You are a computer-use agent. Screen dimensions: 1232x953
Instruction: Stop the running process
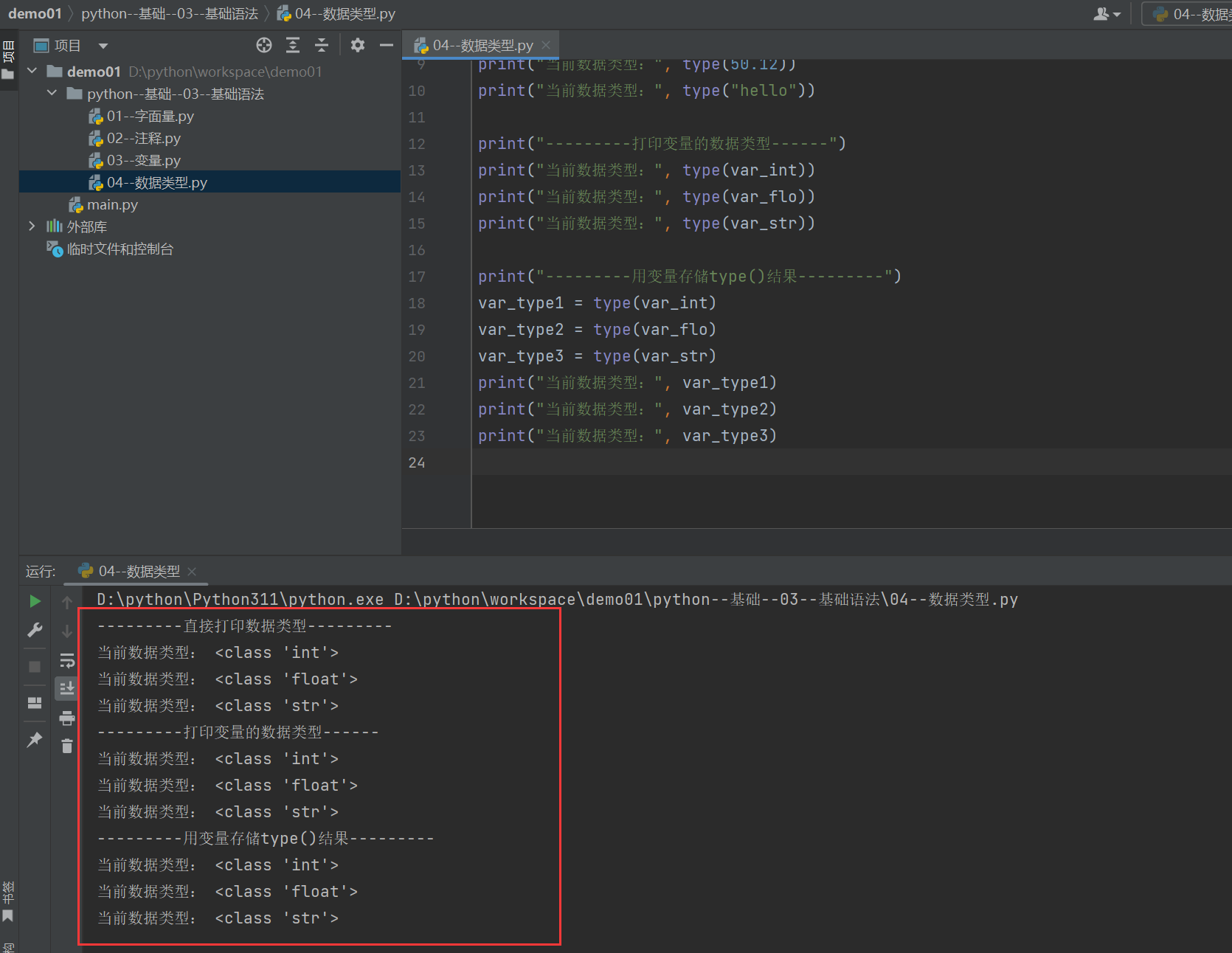[35, 667]
